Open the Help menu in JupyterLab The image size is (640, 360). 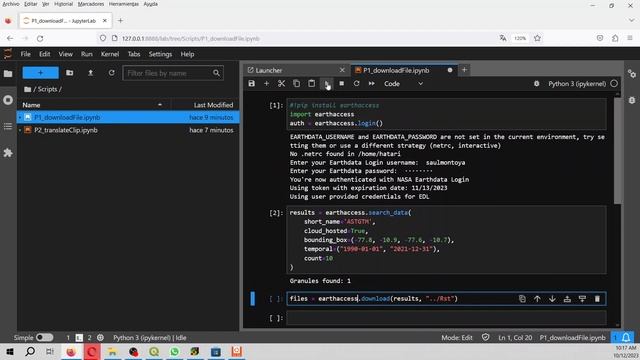[187, 54]
